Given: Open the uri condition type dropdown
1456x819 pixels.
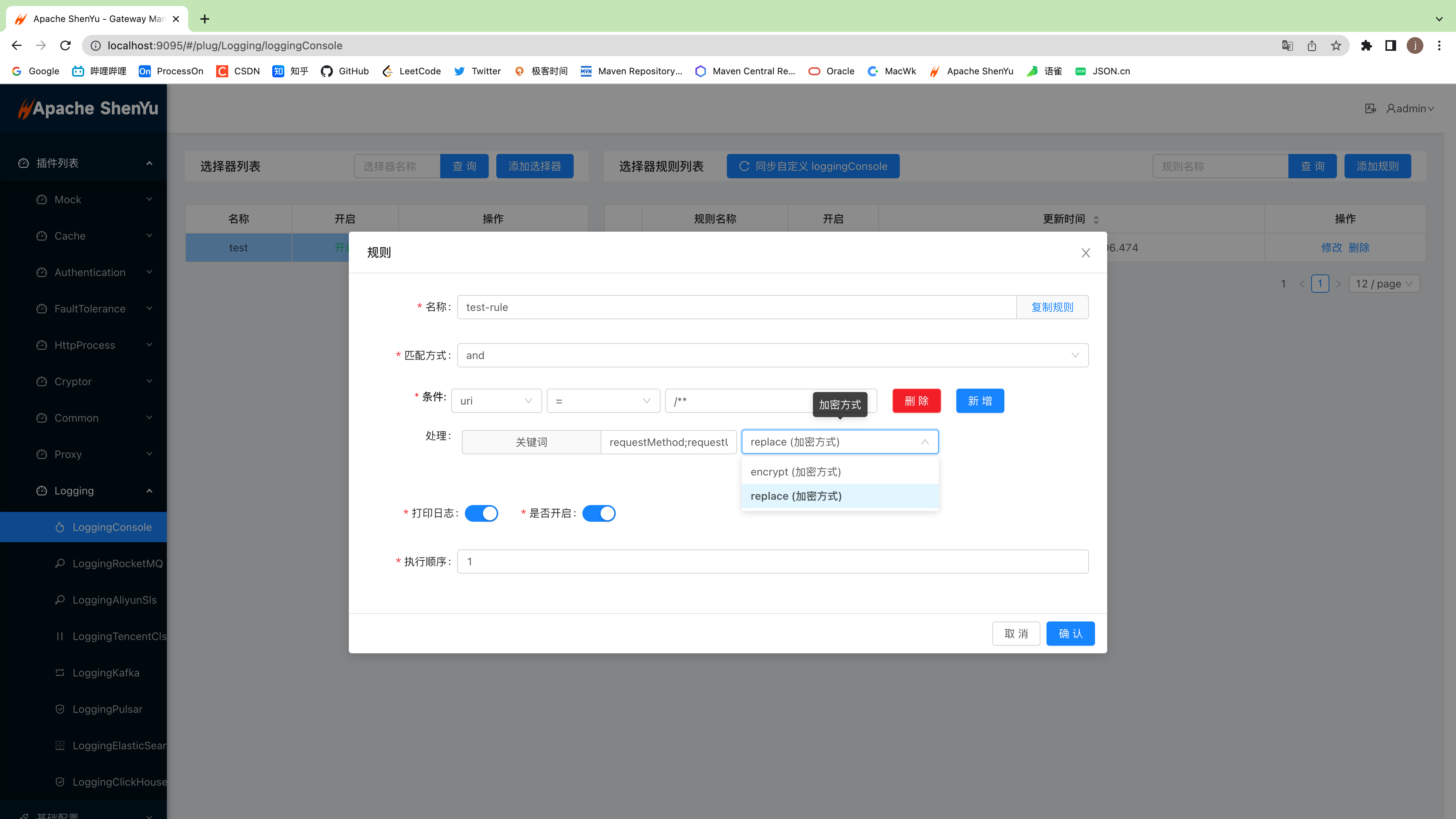Looking at the screenshot, I should (x=496, y=401).
